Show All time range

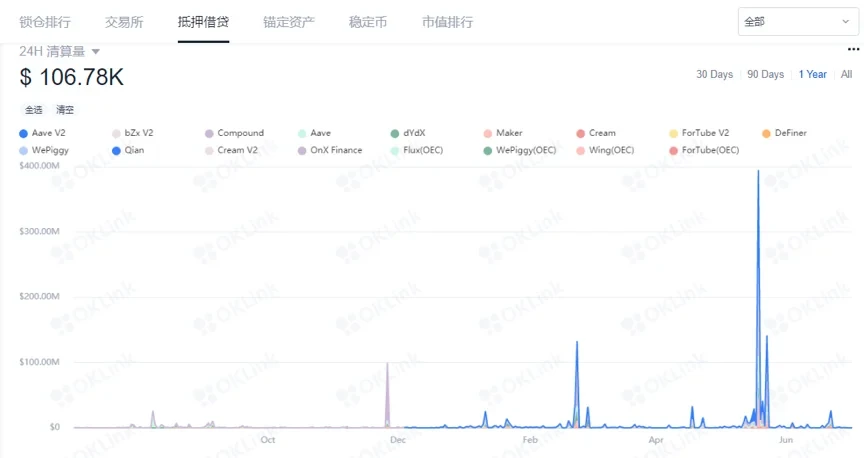846,74
